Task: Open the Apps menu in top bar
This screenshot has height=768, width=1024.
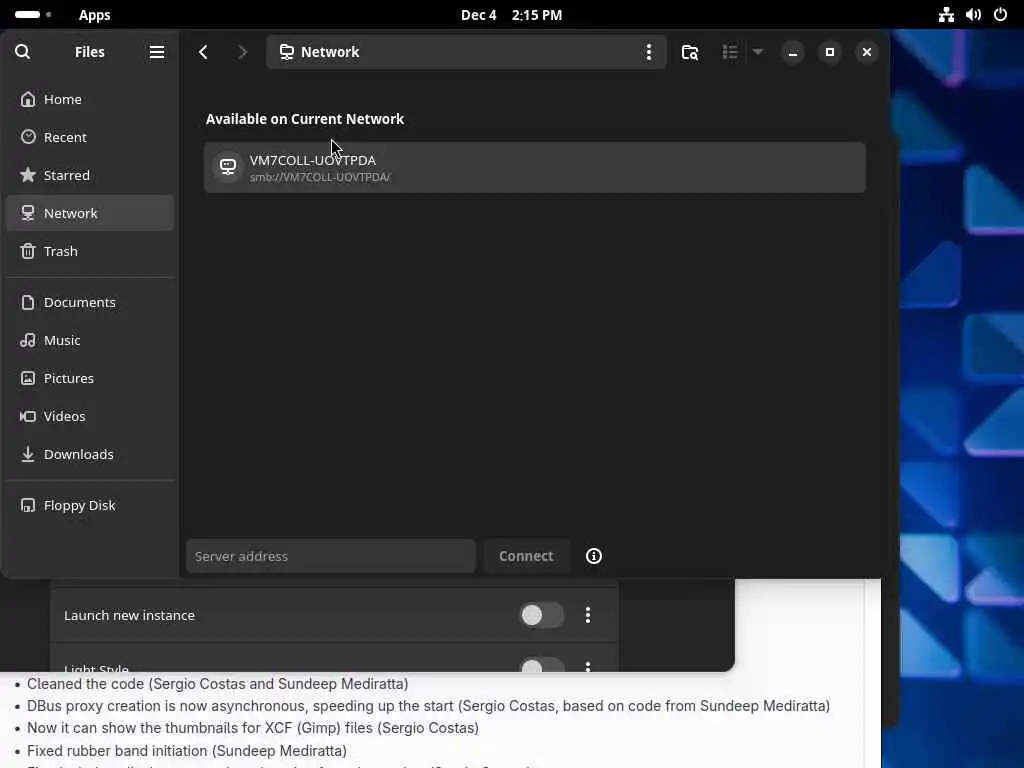Action: (95, 15)
